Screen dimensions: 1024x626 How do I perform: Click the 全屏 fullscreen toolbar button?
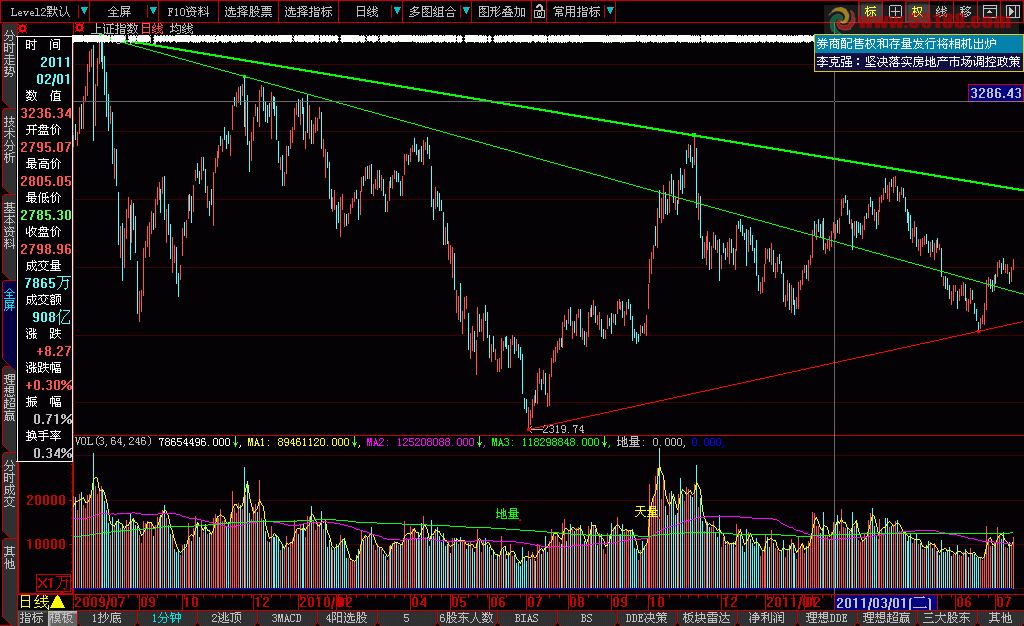pyautogui.click(x=120, y=12)
